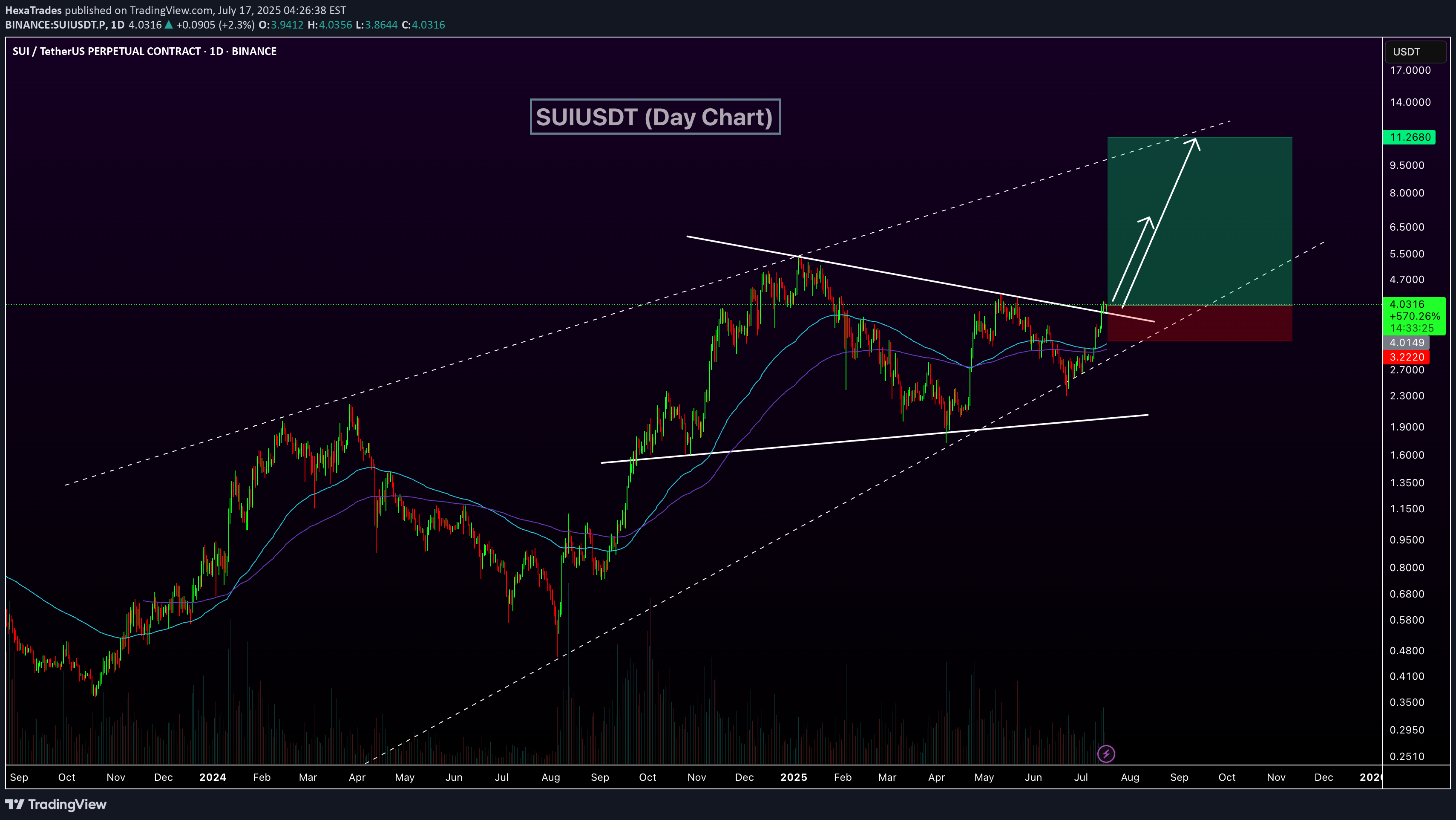This screenshot has width=1456, height=820.
Task: Click the 0.8000 price axis label
Action: tap(1407, 568)
